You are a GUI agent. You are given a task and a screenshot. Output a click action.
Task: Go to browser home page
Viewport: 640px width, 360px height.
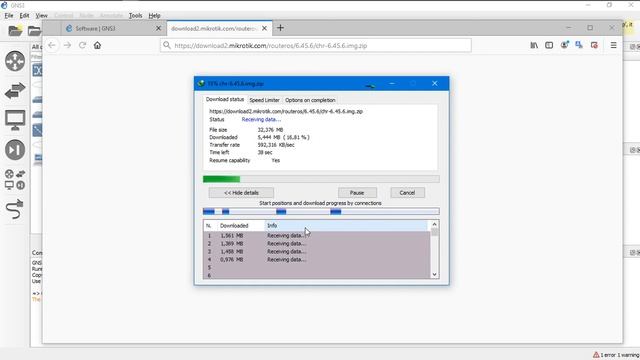[x=97, y=45]
